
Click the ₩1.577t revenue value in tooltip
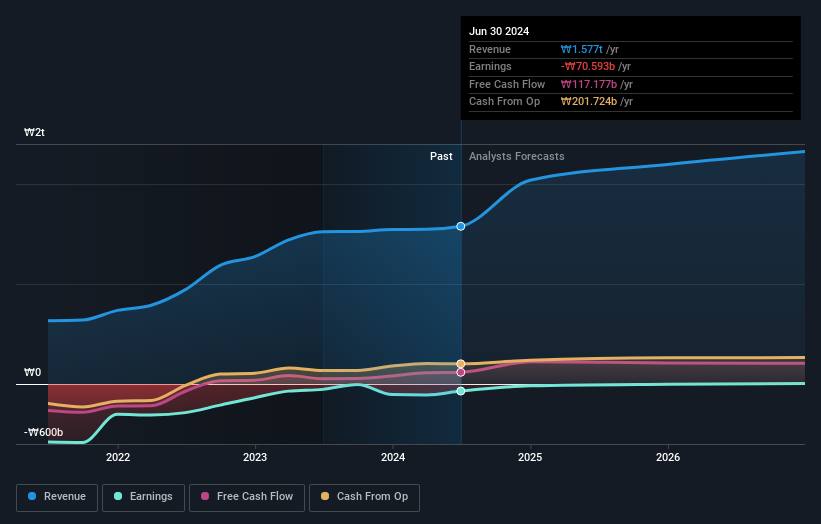coord(582,49)
